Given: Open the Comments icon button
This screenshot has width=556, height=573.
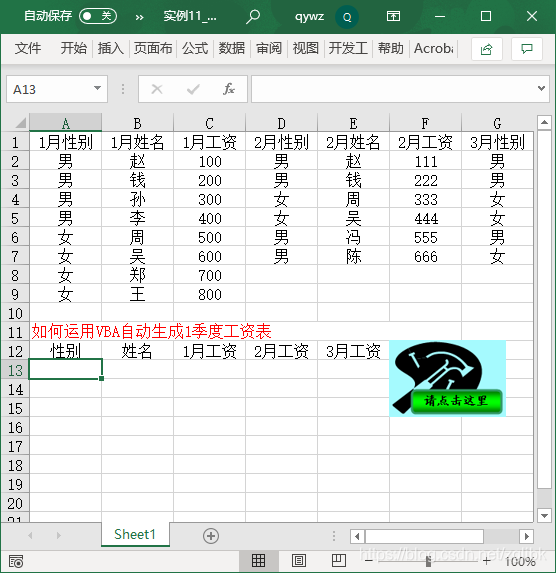Looking at the screenshot, I should point(527,49).
